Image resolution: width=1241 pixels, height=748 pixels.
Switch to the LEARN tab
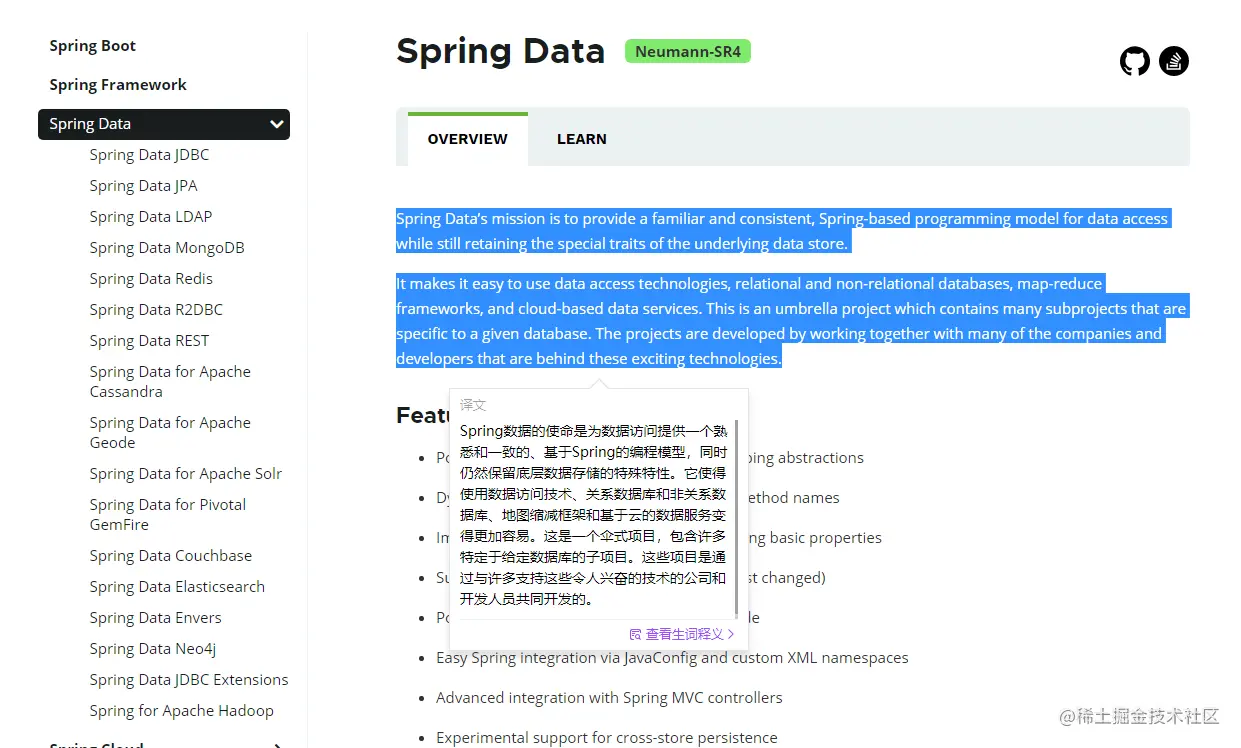582,139
